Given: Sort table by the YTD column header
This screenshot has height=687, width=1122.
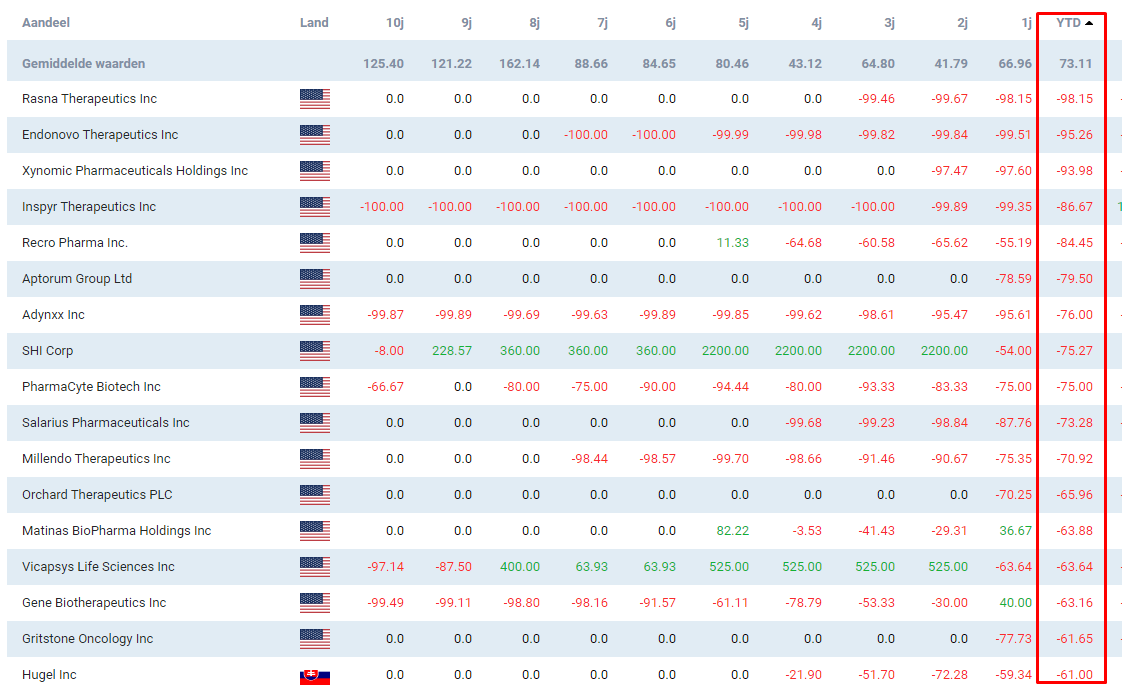Looking at the screenshot, I should (1068, 23).
